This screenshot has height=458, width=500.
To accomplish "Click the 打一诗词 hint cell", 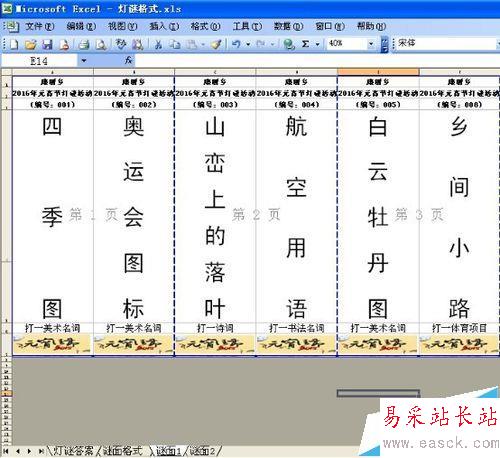I will [215, 328].
